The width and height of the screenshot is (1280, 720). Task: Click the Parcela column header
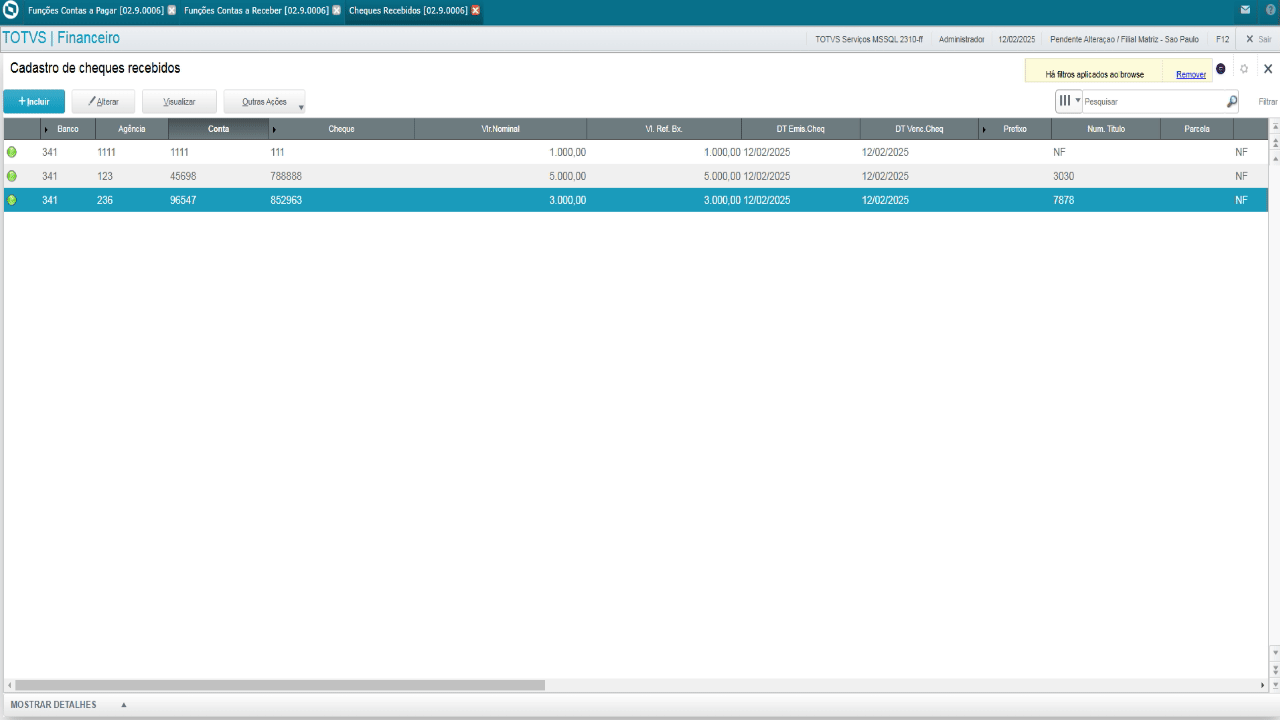point(1197,129)
